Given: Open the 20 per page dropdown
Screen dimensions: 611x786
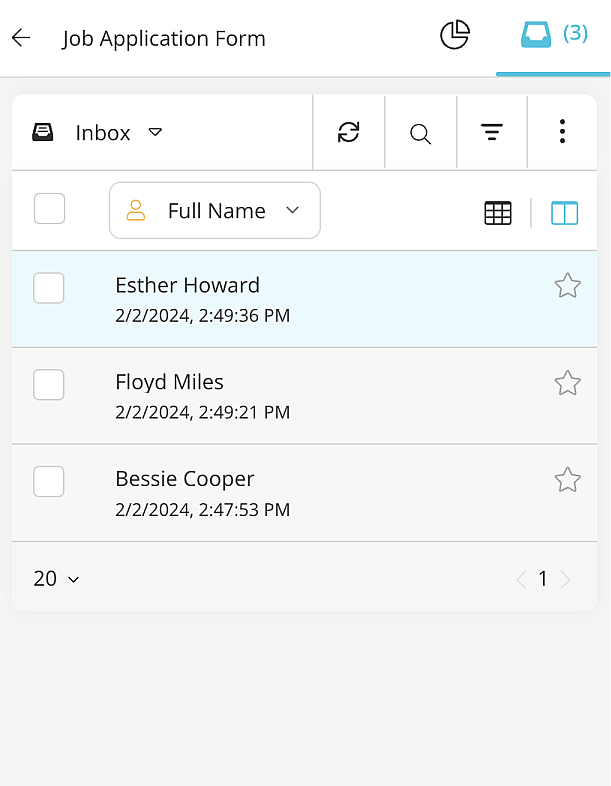Looking at the screenshot, I should coord(56,578).
